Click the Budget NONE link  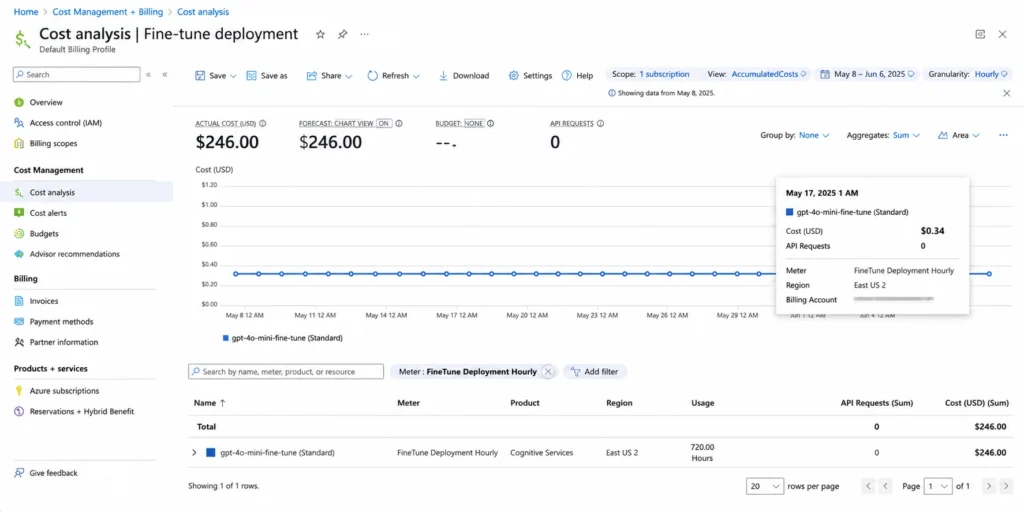point(473,123)
